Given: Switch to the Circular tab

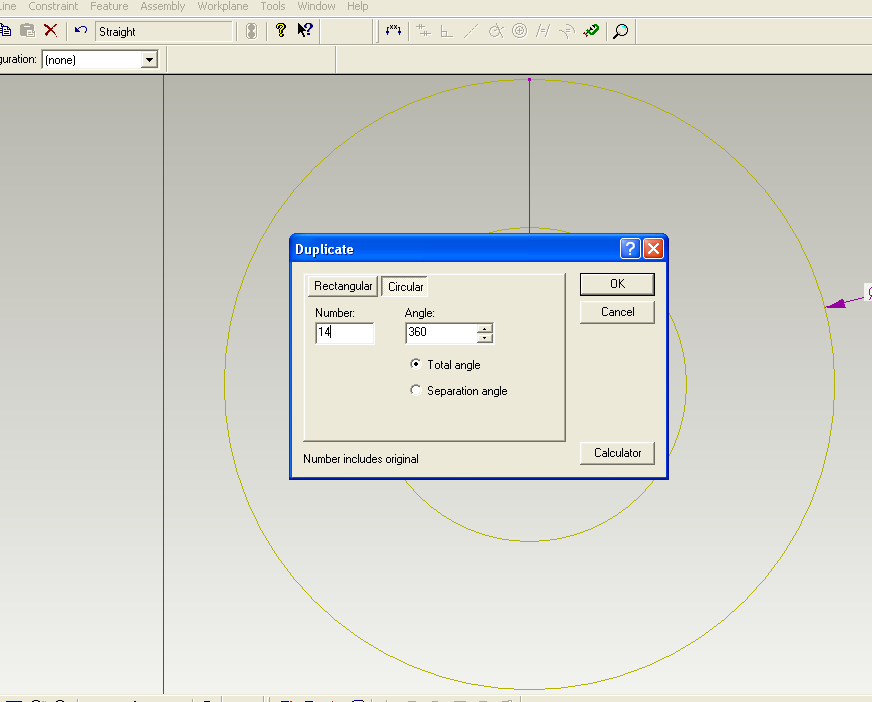Looking at the screenshot, I should 405,286.
